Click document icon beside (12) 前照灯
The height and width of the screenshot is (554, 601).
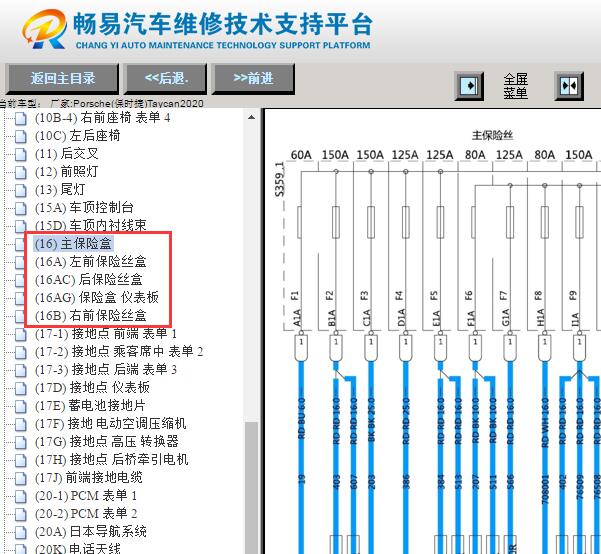tap(21, 173)
